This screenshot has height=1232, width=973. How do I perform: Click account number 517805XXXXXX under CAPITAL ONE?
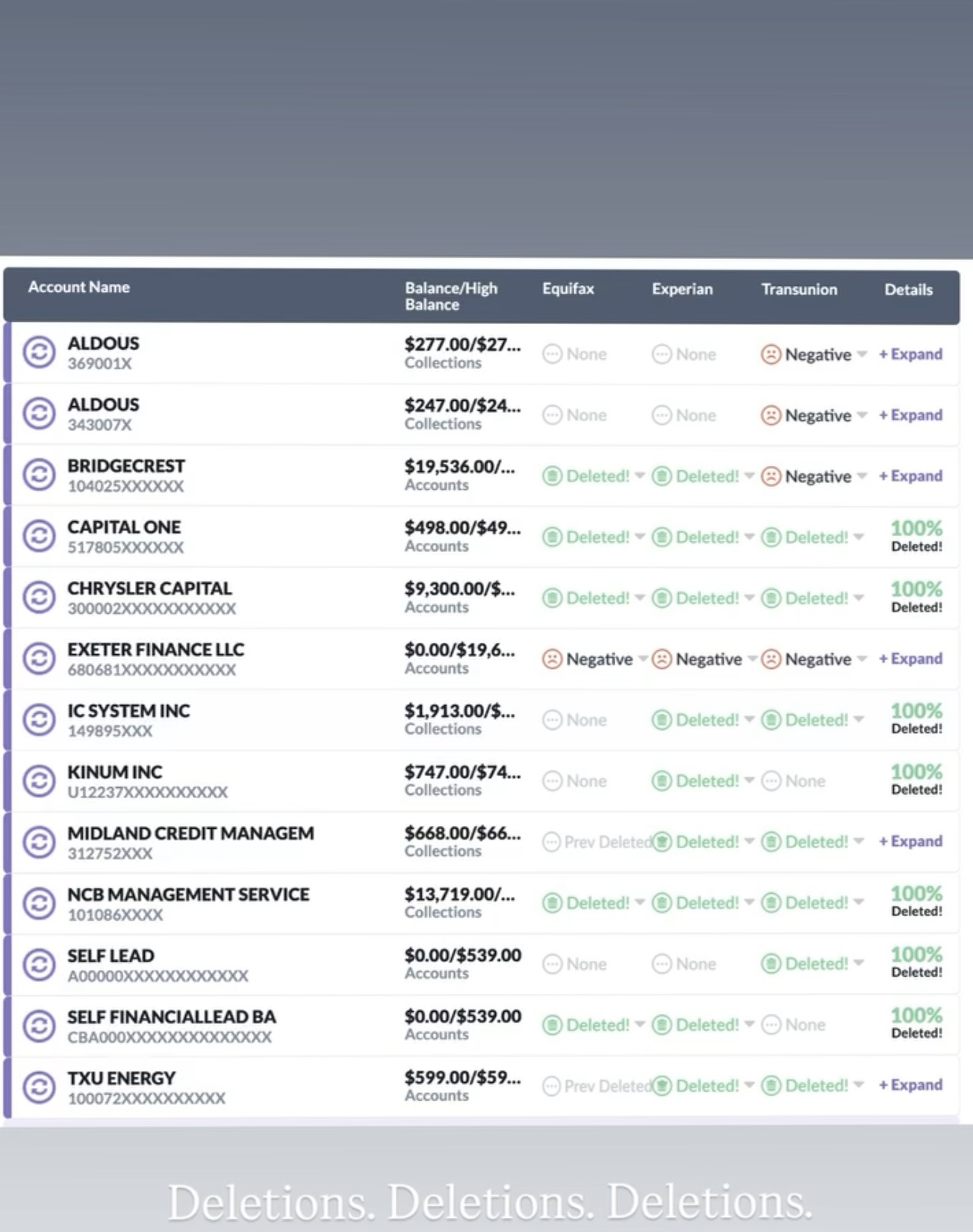(x=125, y=547)
